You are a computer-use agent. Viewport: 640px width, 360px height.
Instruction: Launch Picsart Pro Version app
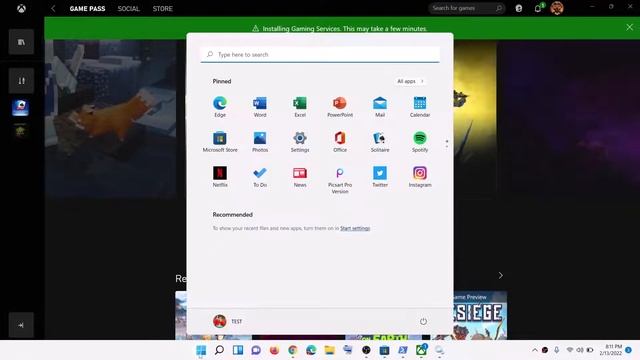[340, 180]
